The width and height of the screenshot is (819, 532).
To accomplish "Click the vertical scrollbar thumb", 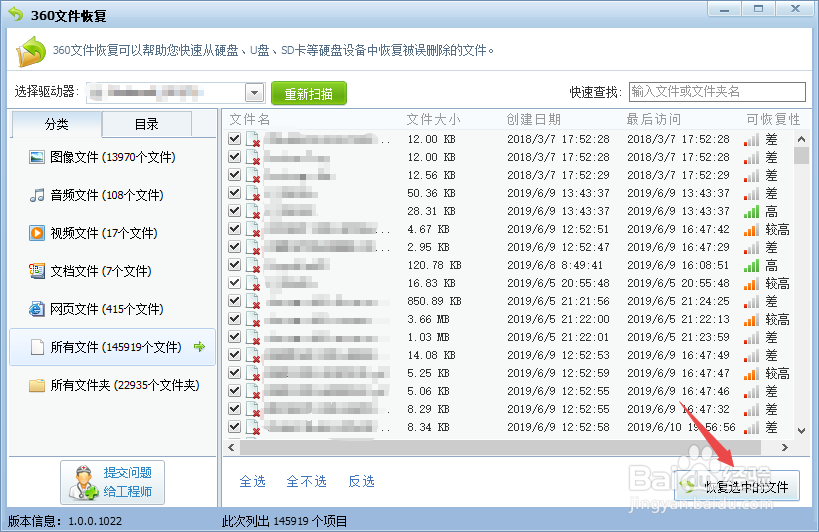I will (x=801, y=156).
